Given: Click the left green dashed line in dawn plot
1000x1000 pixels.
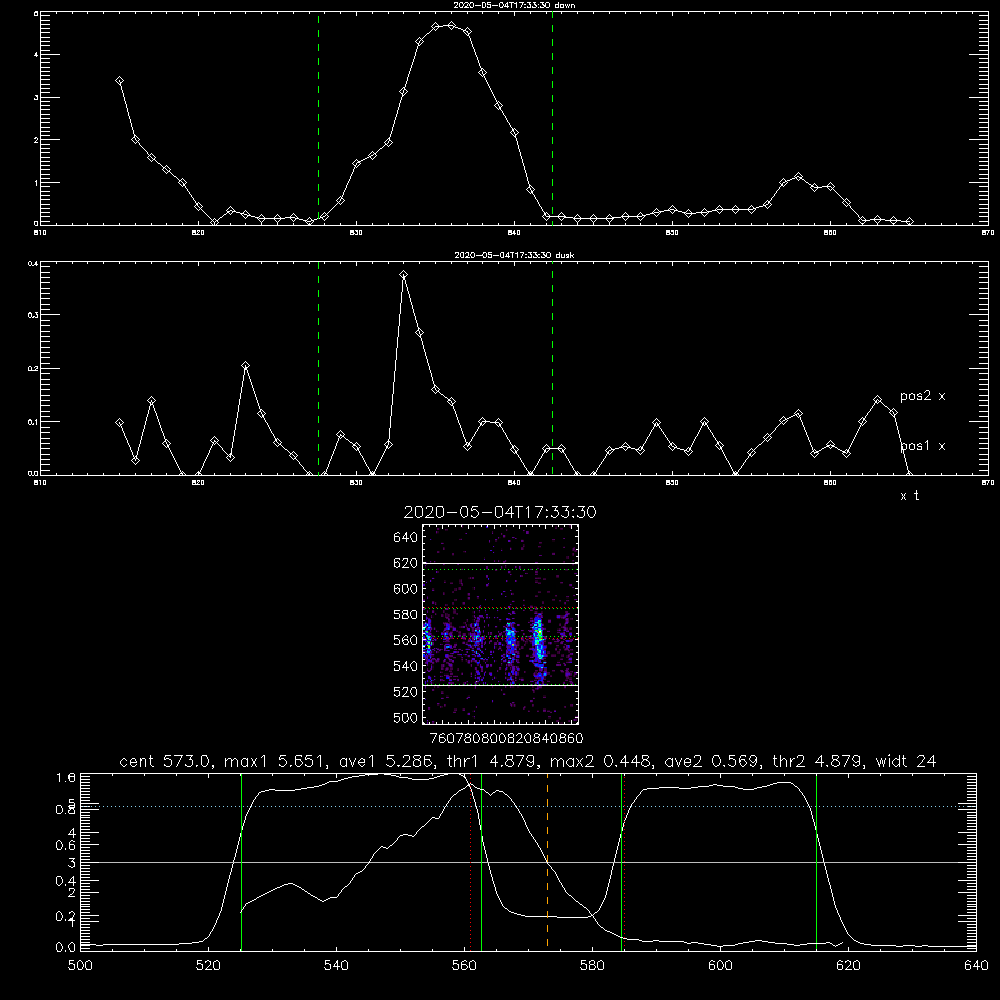Looking at the screenshot, I should pyautogui.click(x=318, y=118).
